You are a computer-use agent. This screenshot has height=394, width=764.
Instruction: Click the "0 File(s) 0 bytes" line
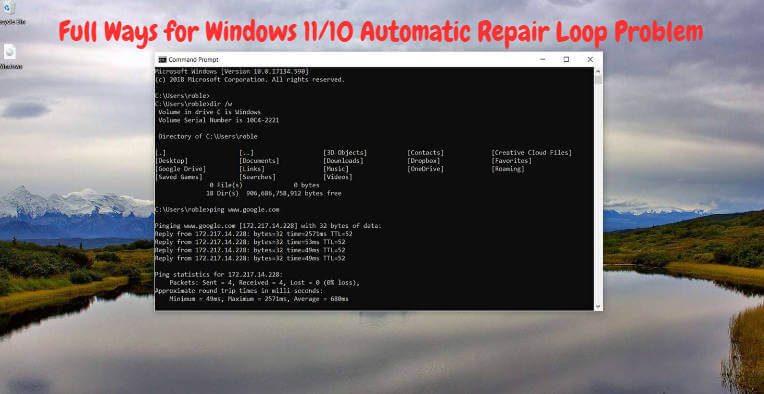pos(265,185)
